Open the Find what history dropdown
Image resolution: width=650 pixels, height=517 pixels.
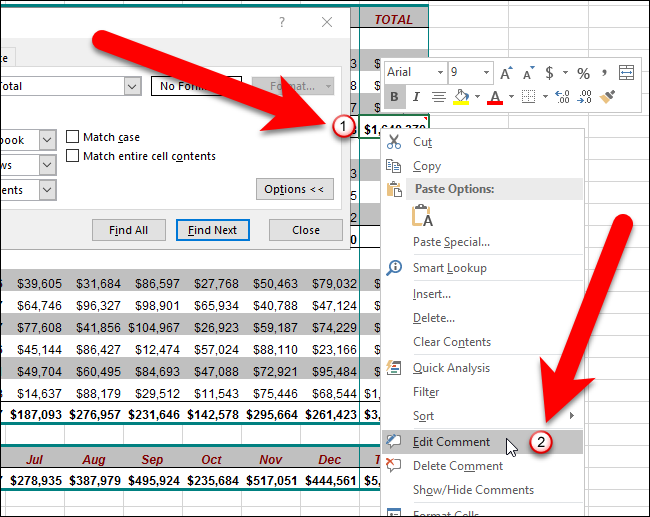(132, 86)
